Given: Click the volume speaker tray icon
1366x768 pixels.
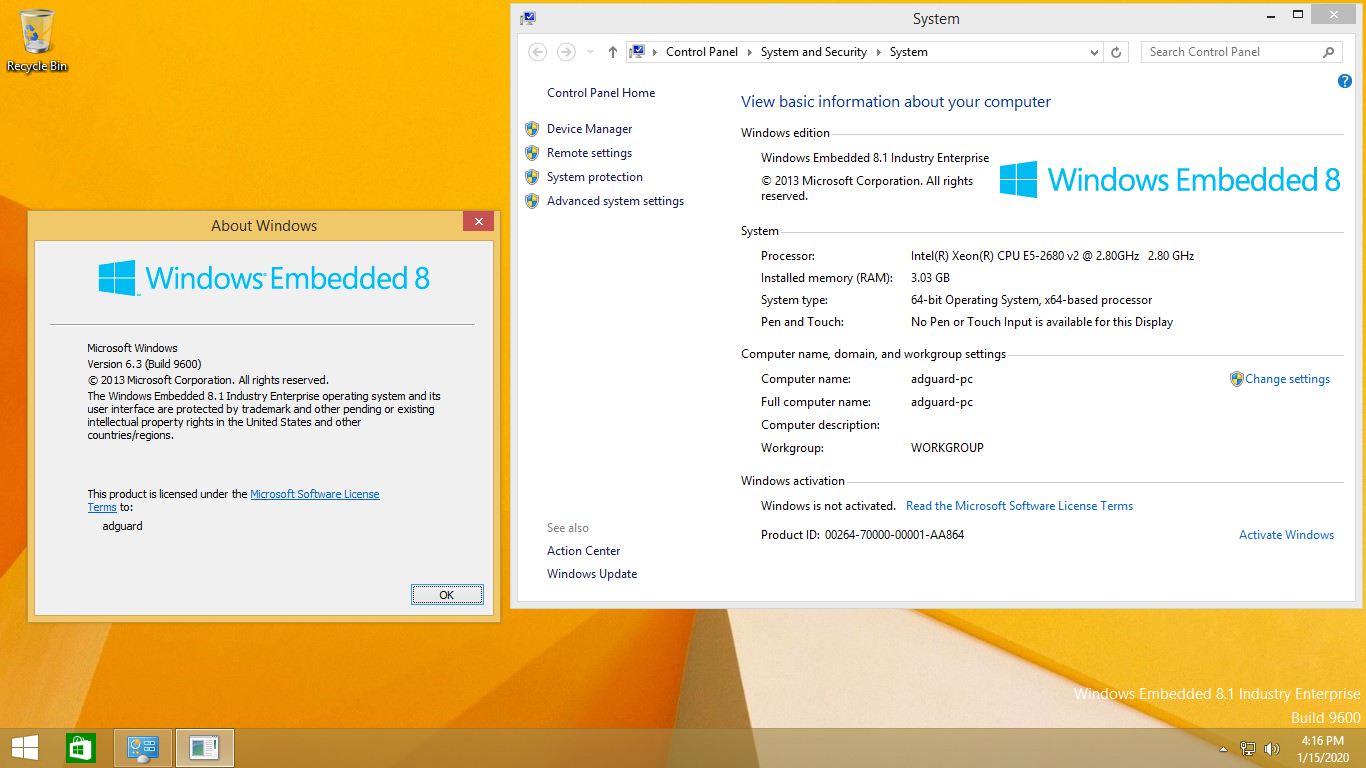Looking at the screenshot, I should (x=1272, y=748).
